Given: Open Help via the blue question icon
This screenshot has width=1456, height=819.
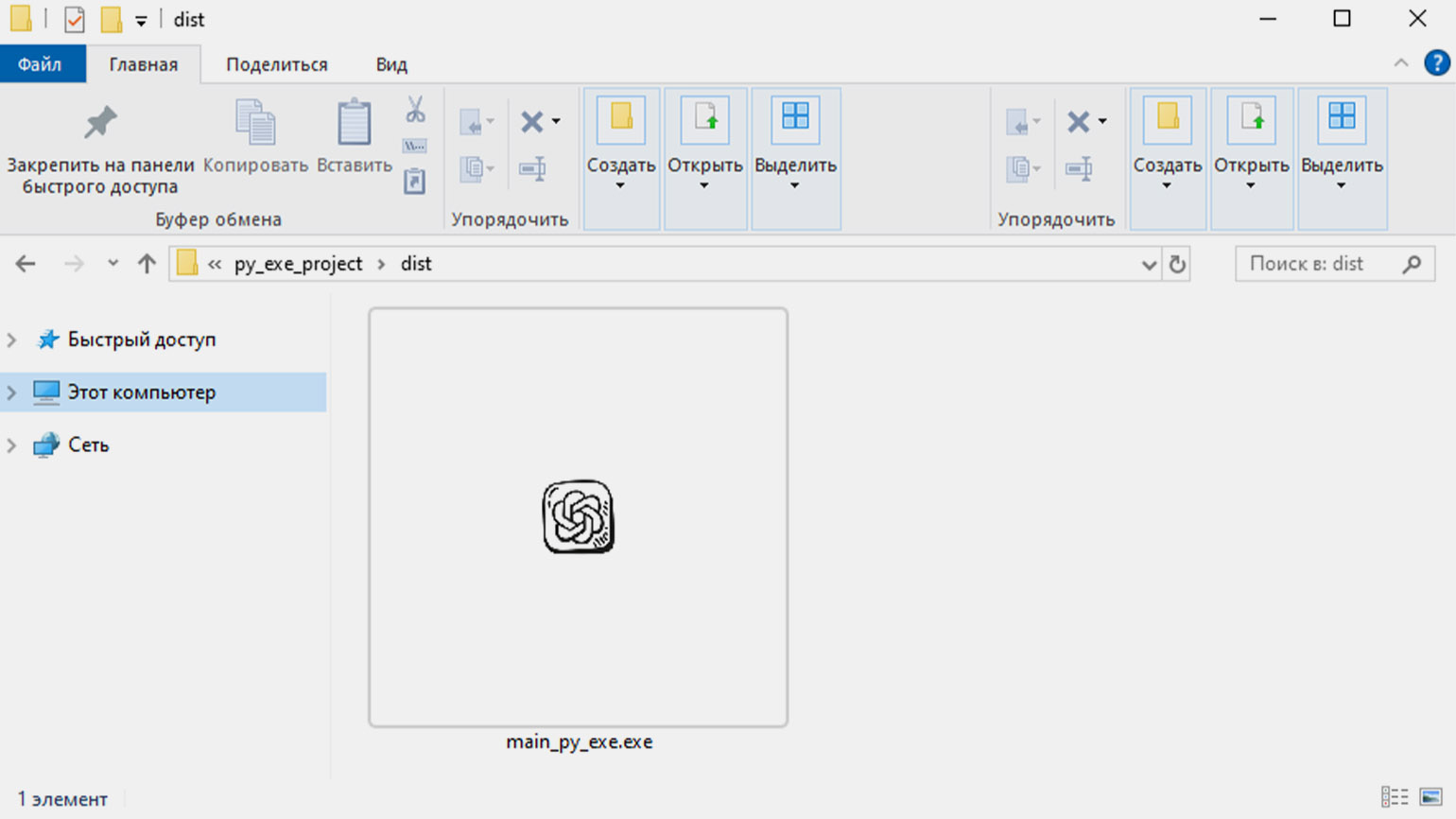Looking at the screenshot, I should click(1437, 63).
